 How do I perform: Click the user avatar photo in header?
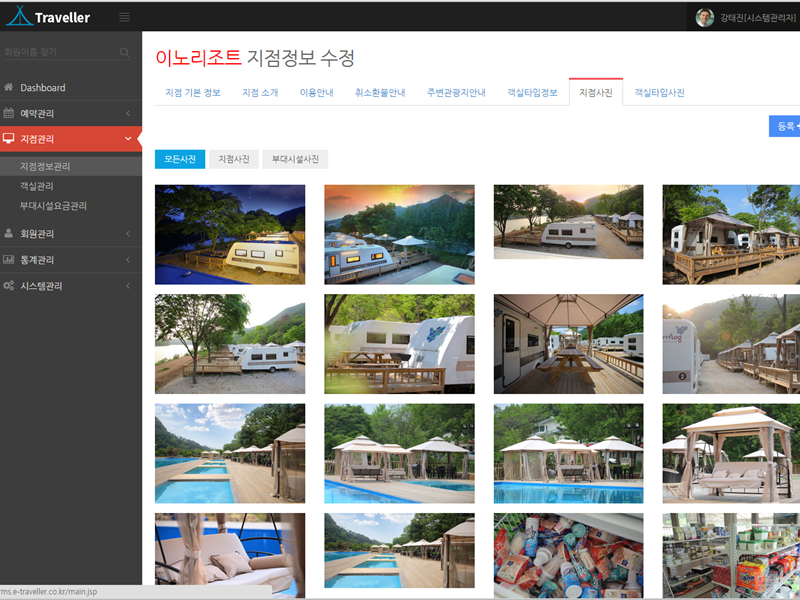tap(705, 17)
